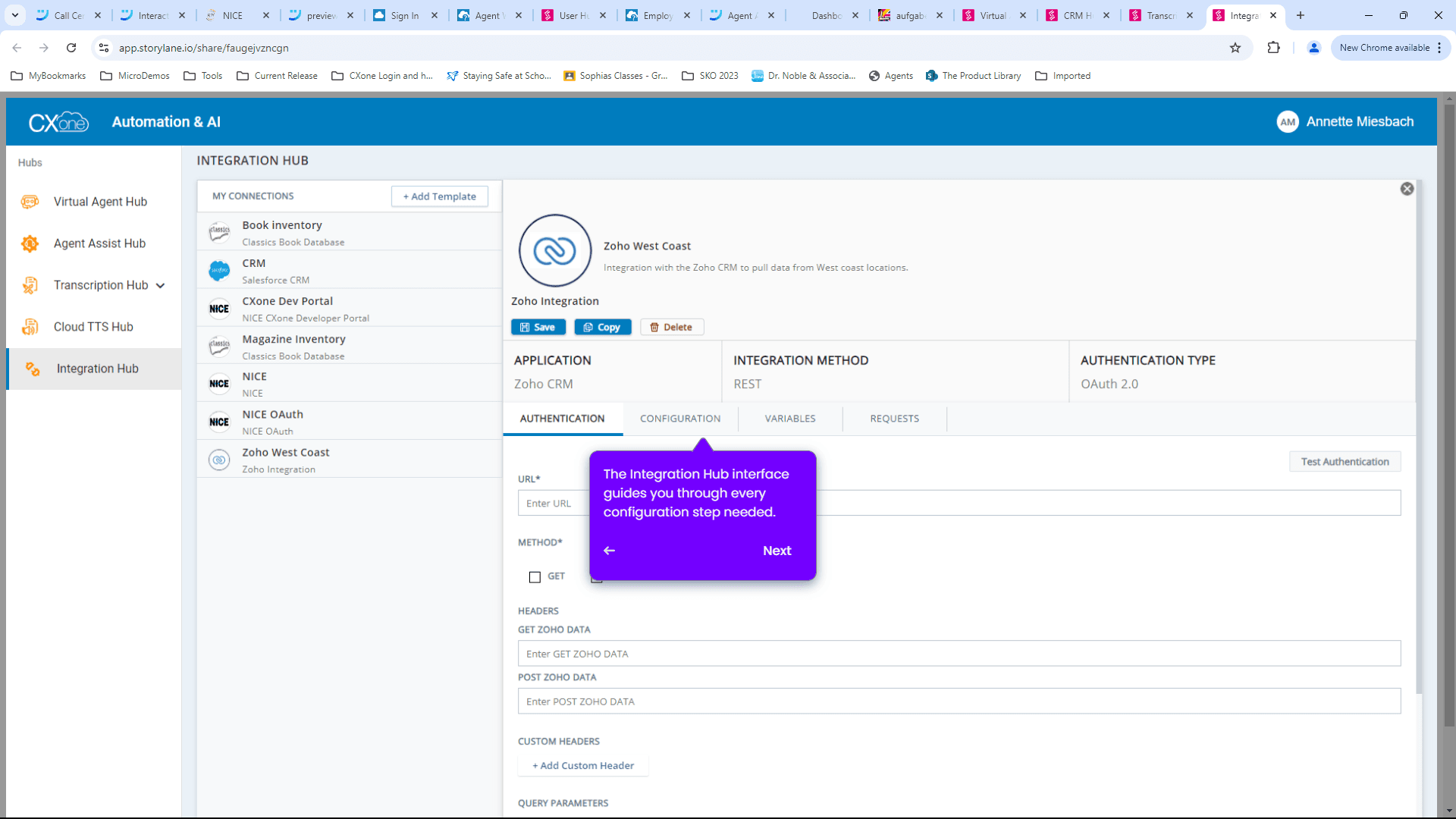Select the Book inventory connection
The width and height of the screenshot is (1456, 819).
coord(350,232)
